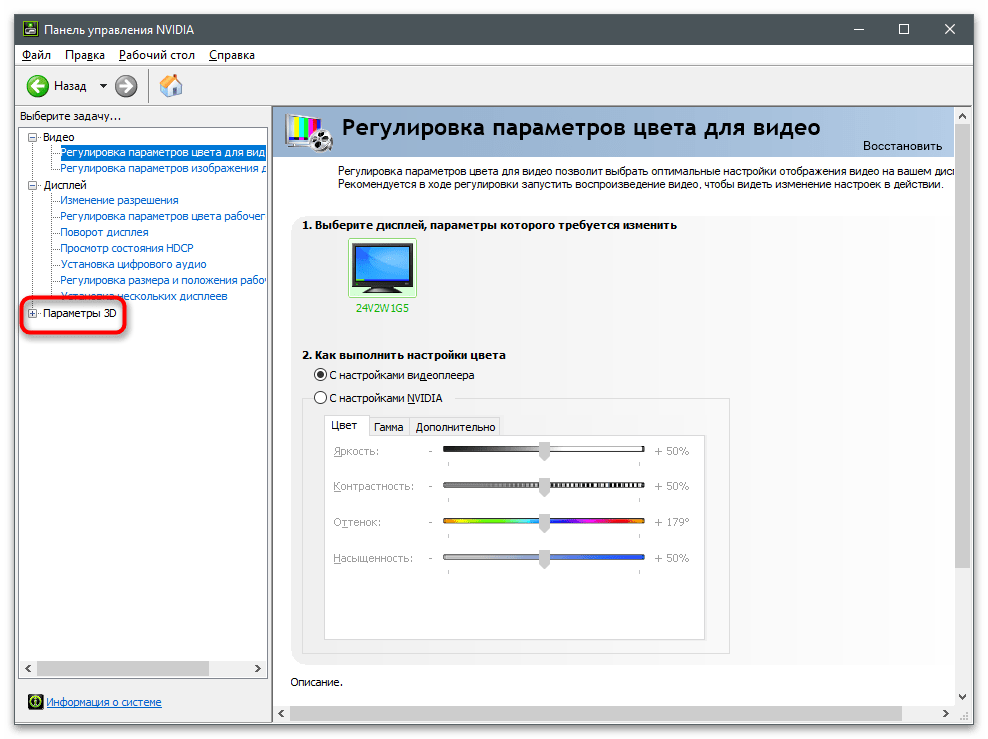This screenshot has width=988, height=739.
Task: Open 'Установка цифрового аудио' tree item
Action: [x=134, y=264]
